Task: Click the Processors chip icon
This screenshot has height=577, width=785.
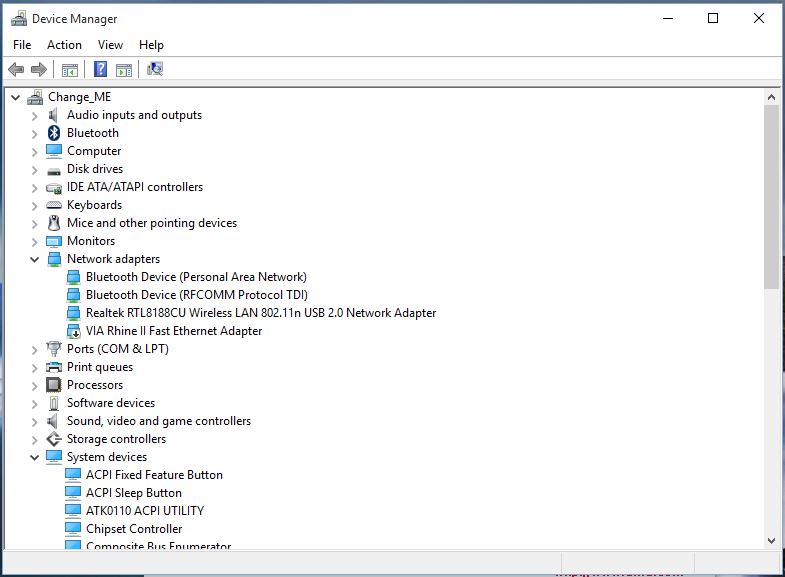Action: pos(54,385)
